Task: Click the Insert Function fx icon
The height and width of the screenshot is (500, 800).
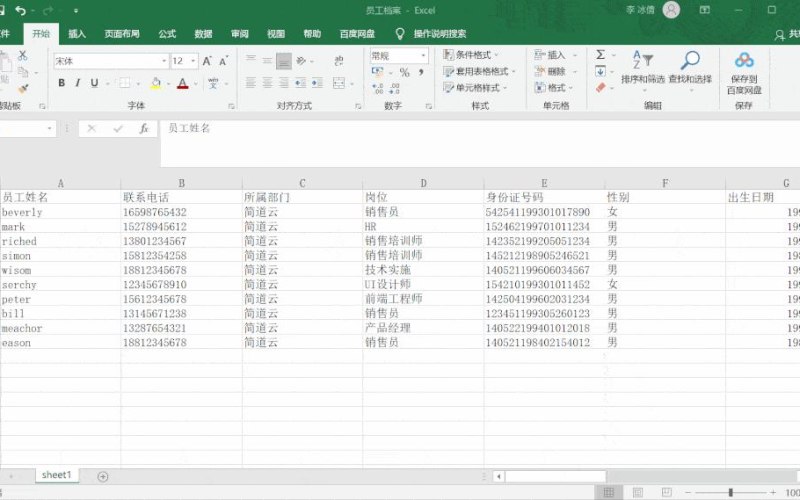Action: pos(144,129)
